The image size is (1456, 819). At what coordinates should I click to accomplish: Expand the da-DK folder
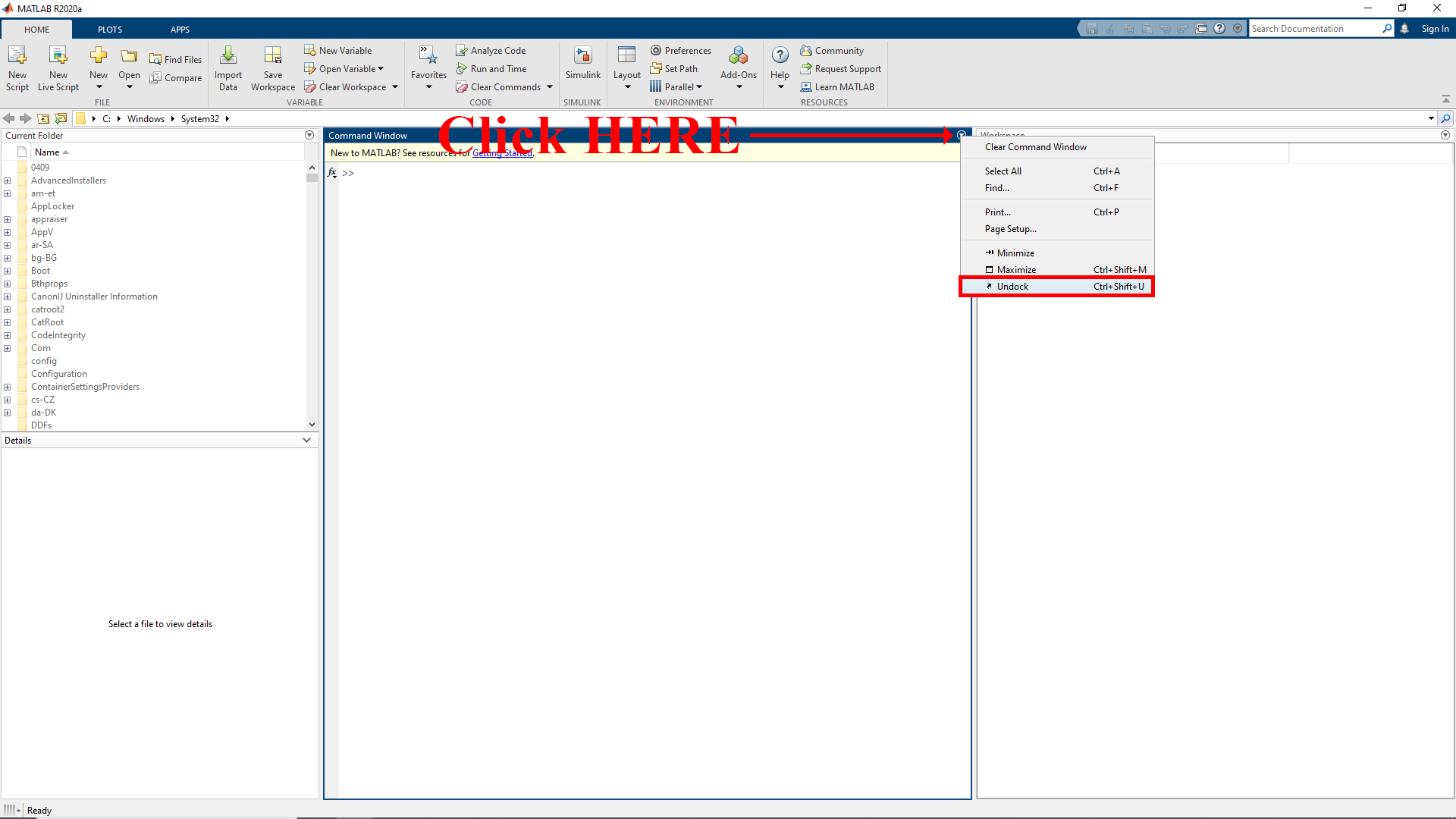click(8, 413)
